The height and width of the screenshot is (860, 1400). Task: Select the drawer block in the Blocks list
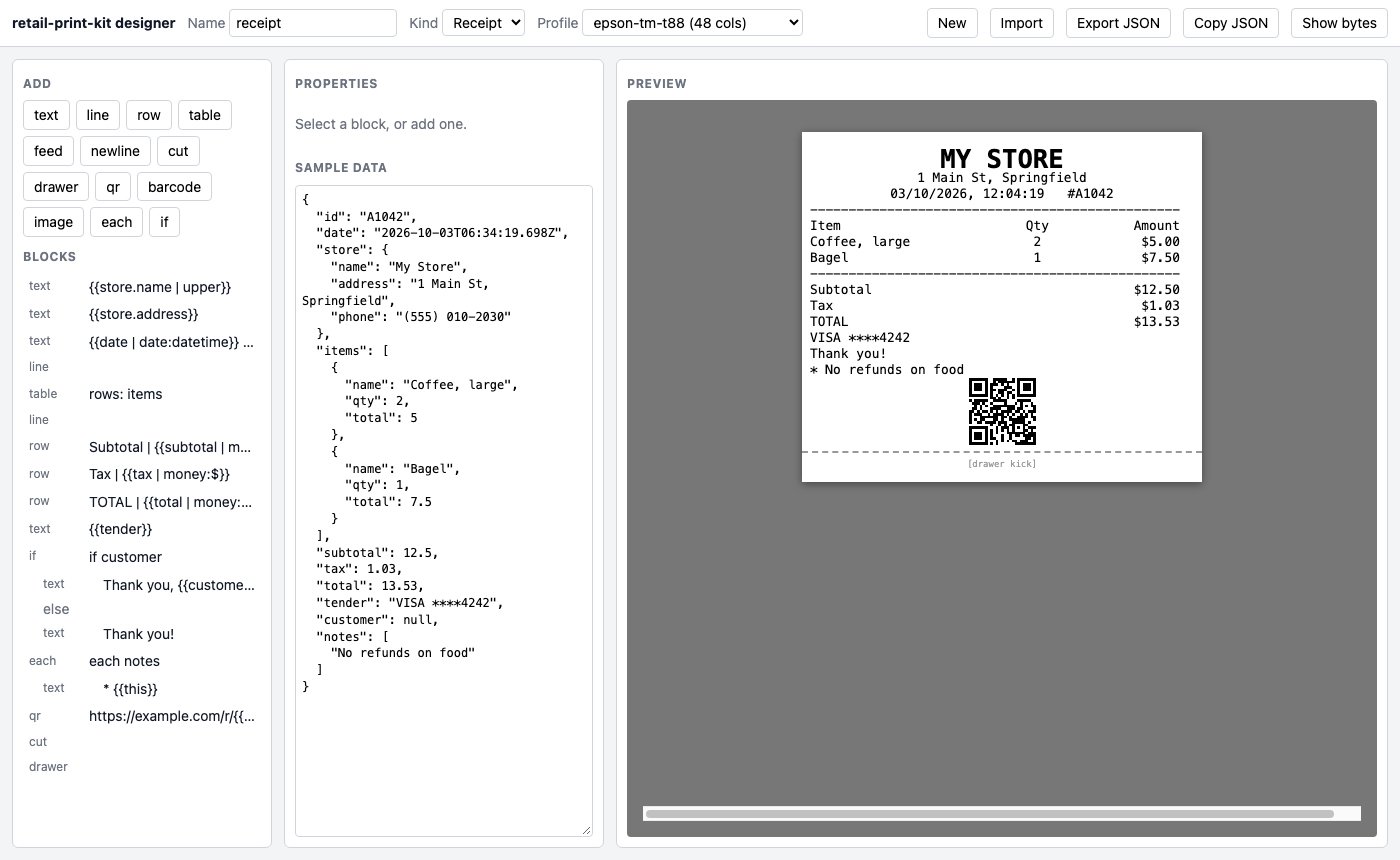pyautogui.click(x=142, y=767)
